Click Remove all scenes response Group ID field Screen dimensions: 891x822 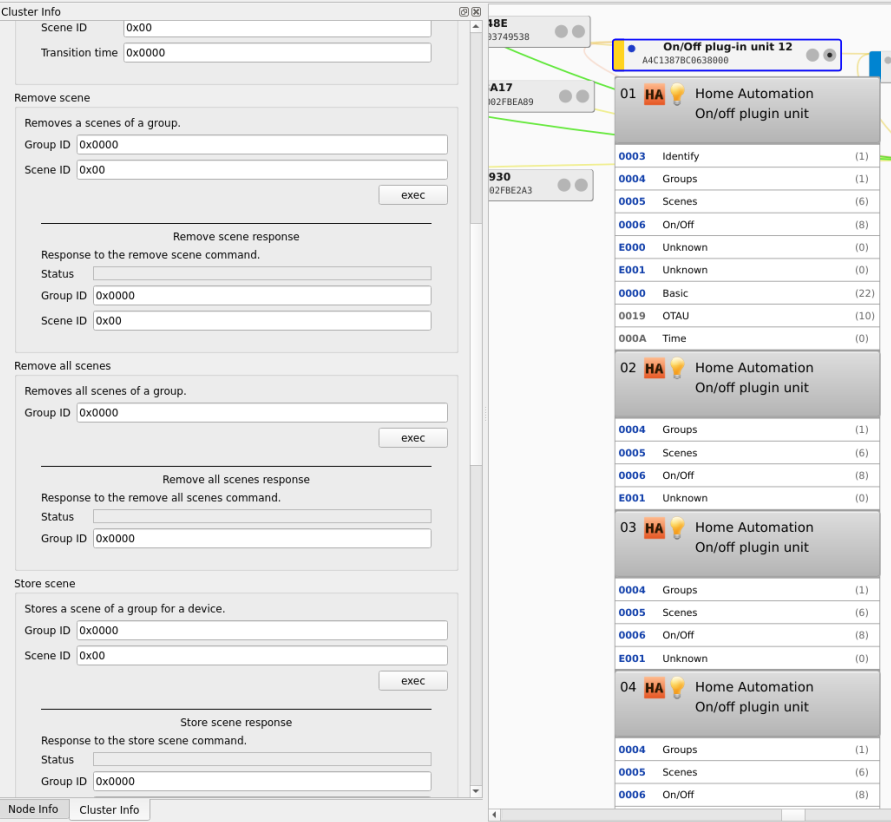point(262,539)
